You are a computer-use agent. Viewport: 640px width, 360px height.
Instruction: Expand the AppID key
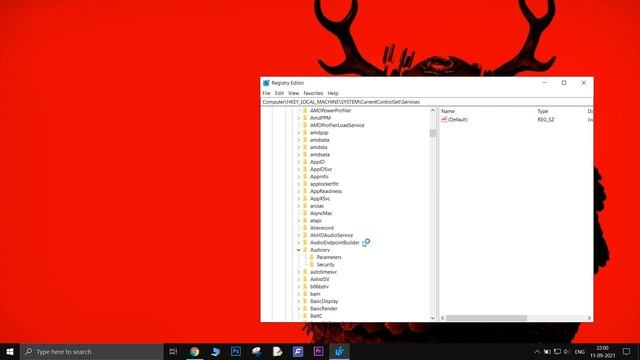[x=298, y=162]
